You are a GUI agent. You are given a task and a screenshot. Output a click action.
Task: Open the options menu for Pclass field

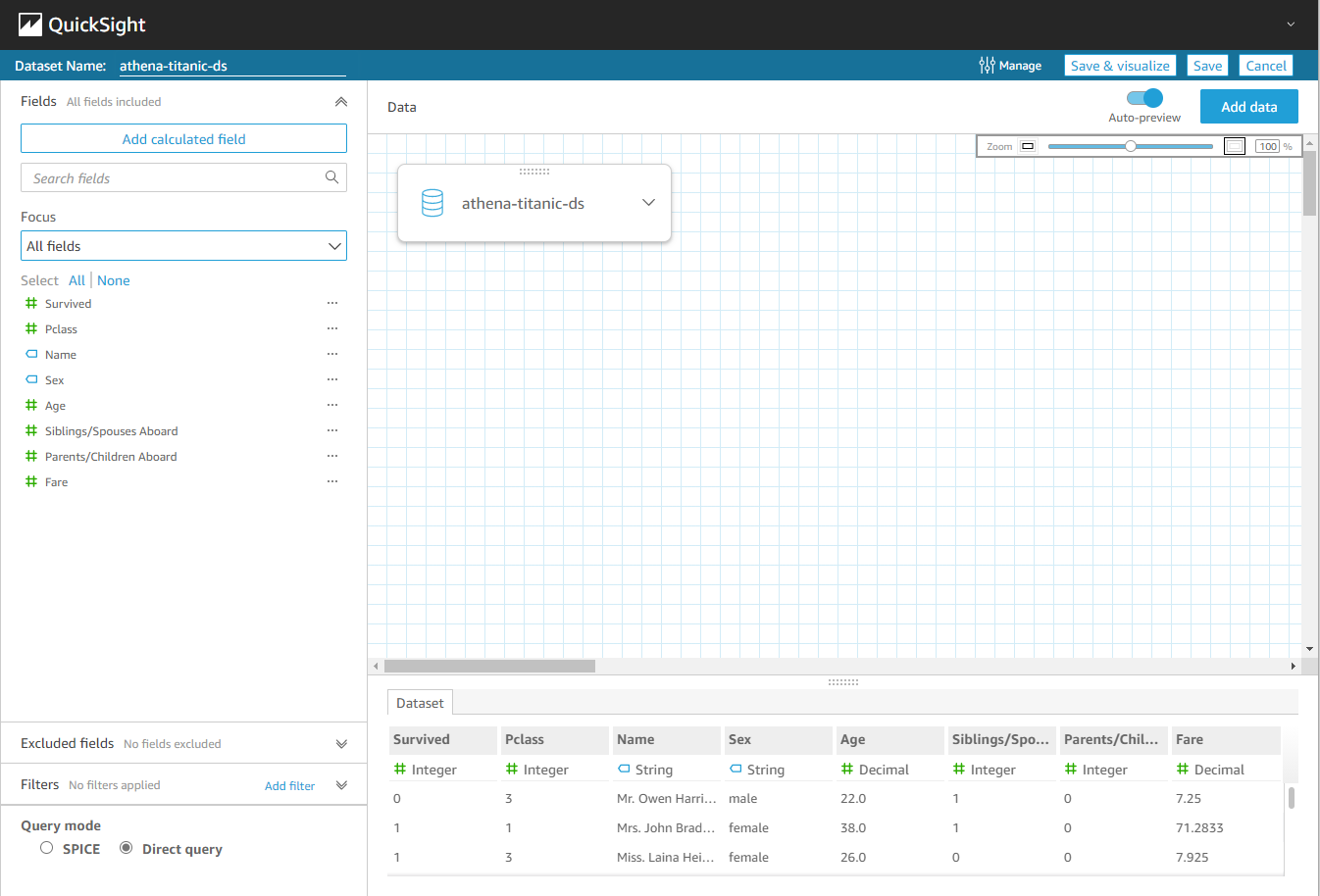pos(332,329)
